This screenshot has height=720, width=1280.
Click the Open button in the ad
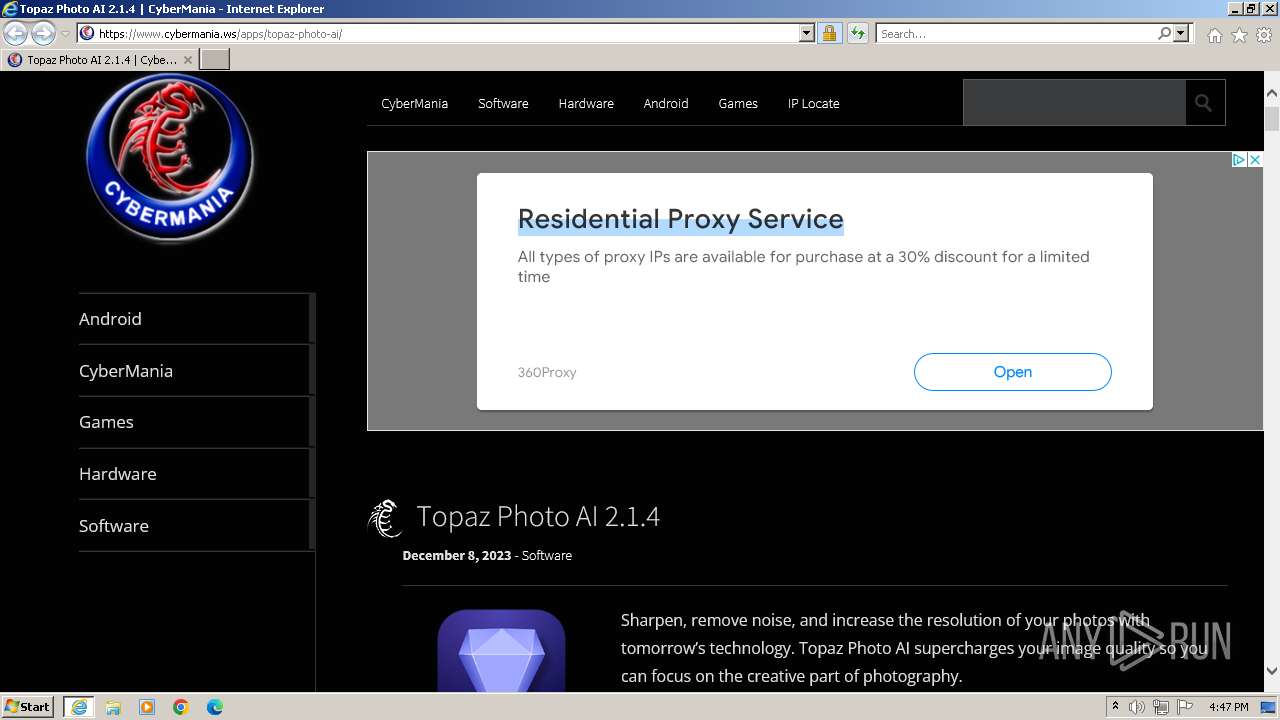[x=1012, y=372]
